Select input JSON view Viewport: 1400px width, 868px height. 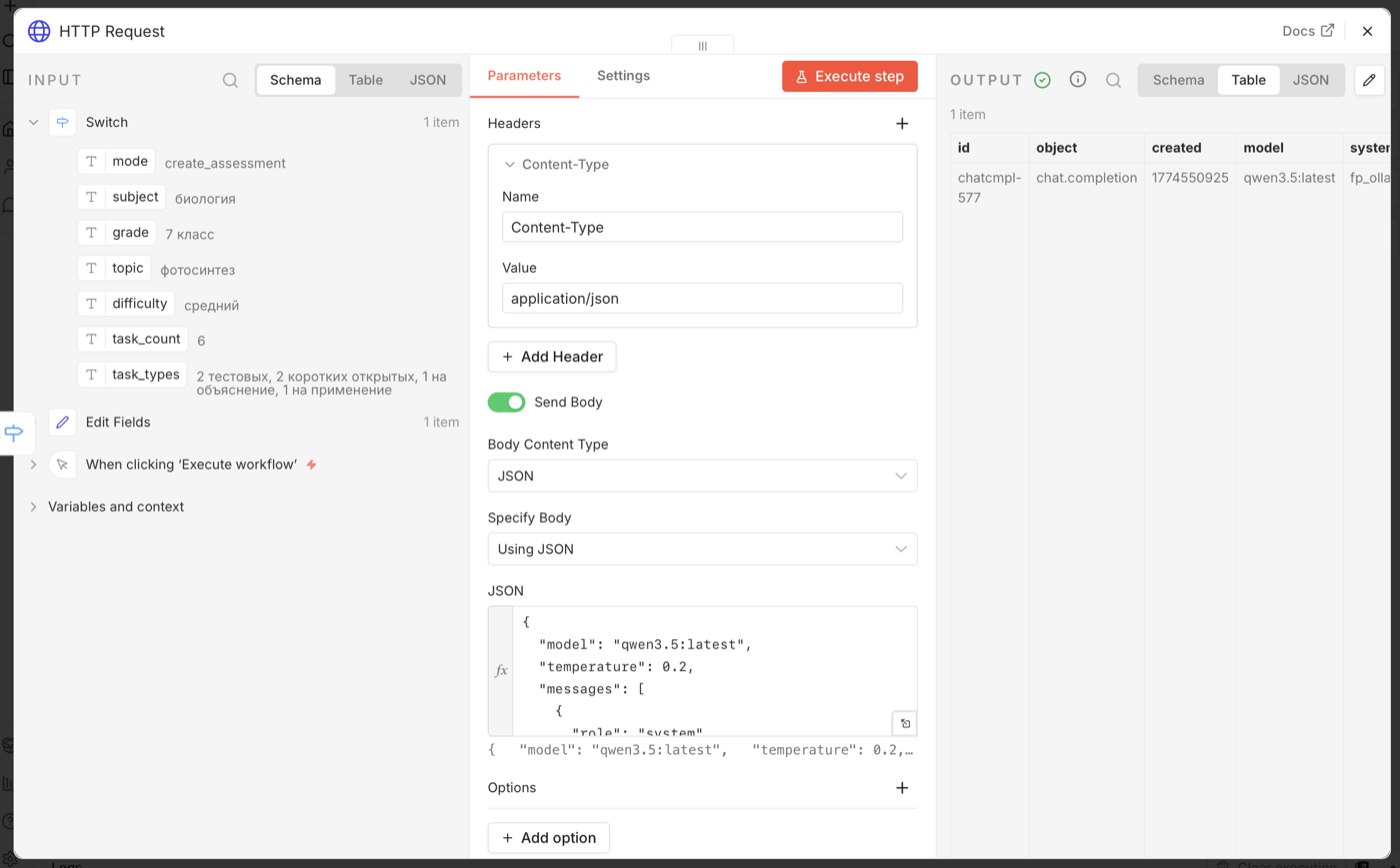[x=428, y=80]
